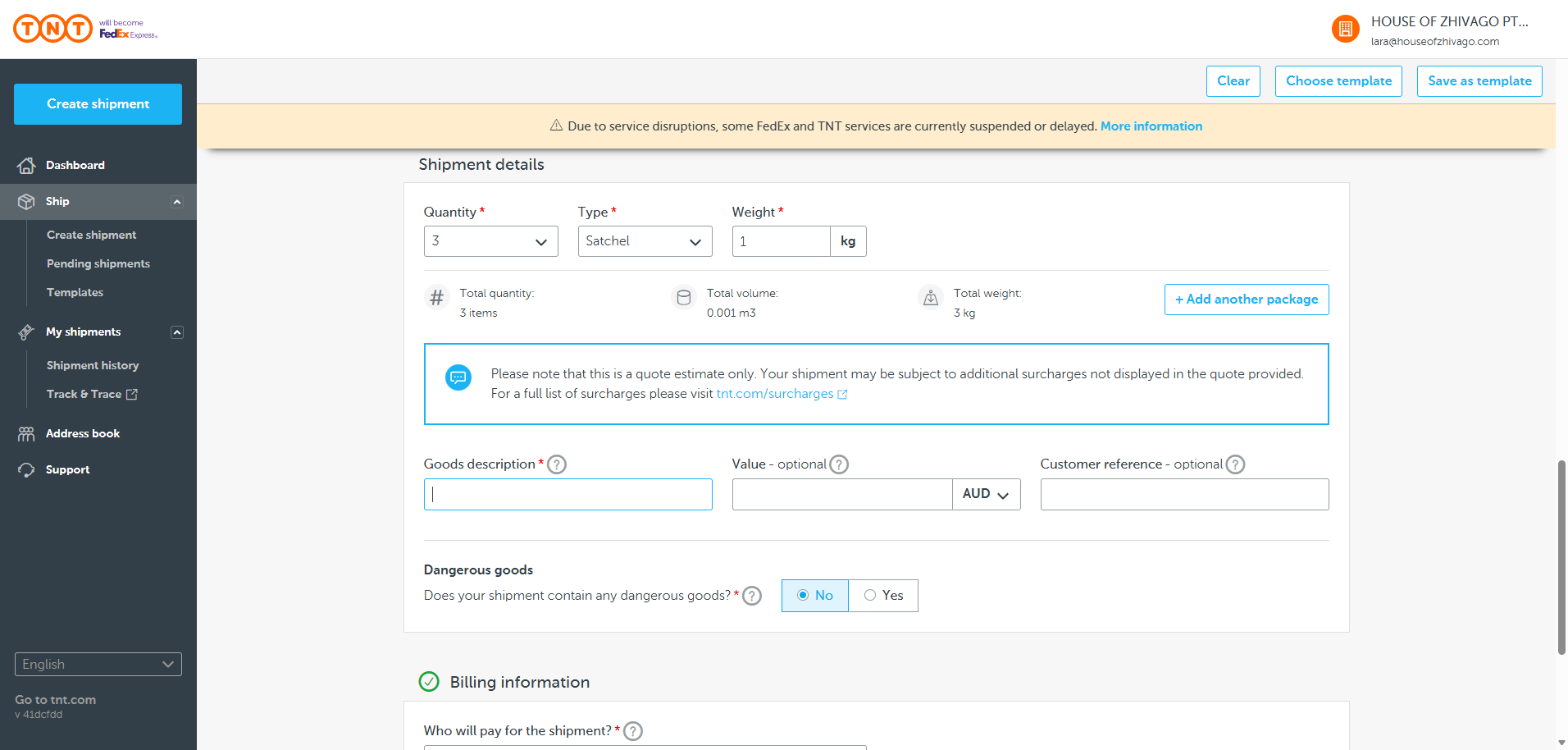Click the Goods description input field
Image resolution: width=1568 pixels, height=750 pixels.
567,494
